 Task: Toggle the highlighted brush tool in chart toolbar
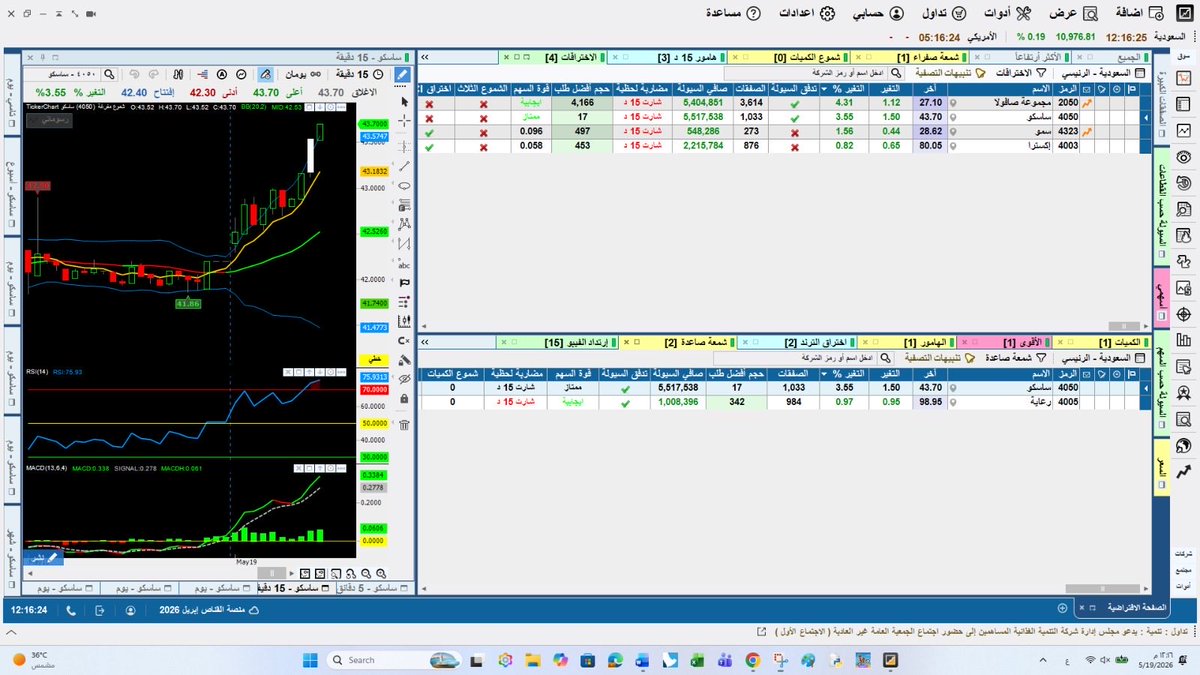265,74
